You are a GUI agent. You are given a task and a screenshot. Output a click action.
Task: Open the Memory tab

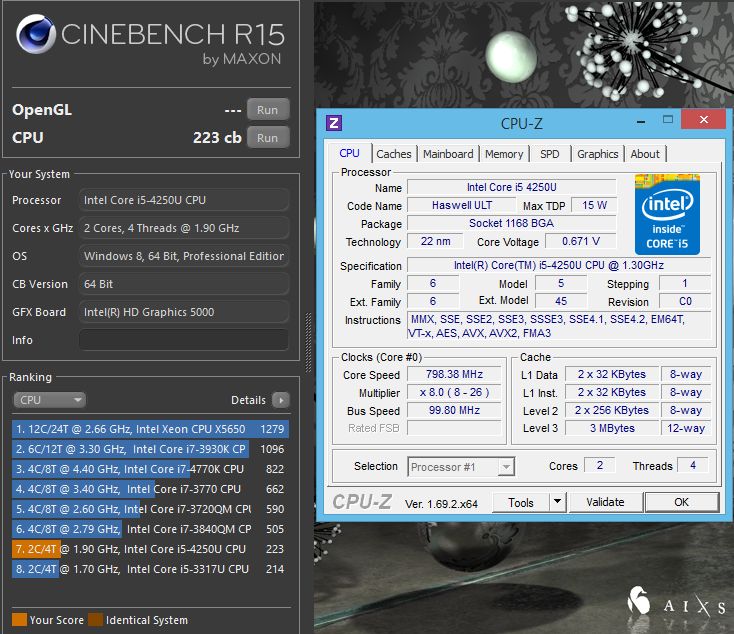[x=504, y=154]
